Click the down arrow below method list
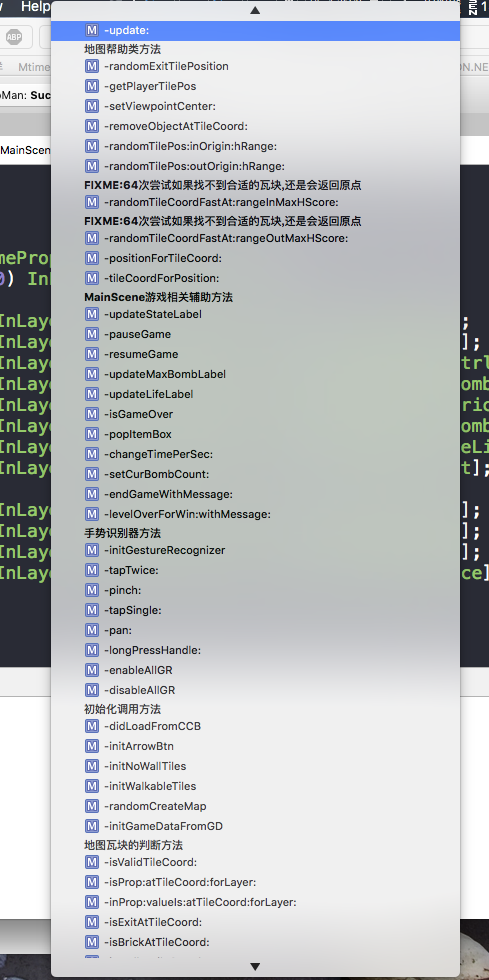Viewport: 489px width, 980px height. tap(255, 967)
